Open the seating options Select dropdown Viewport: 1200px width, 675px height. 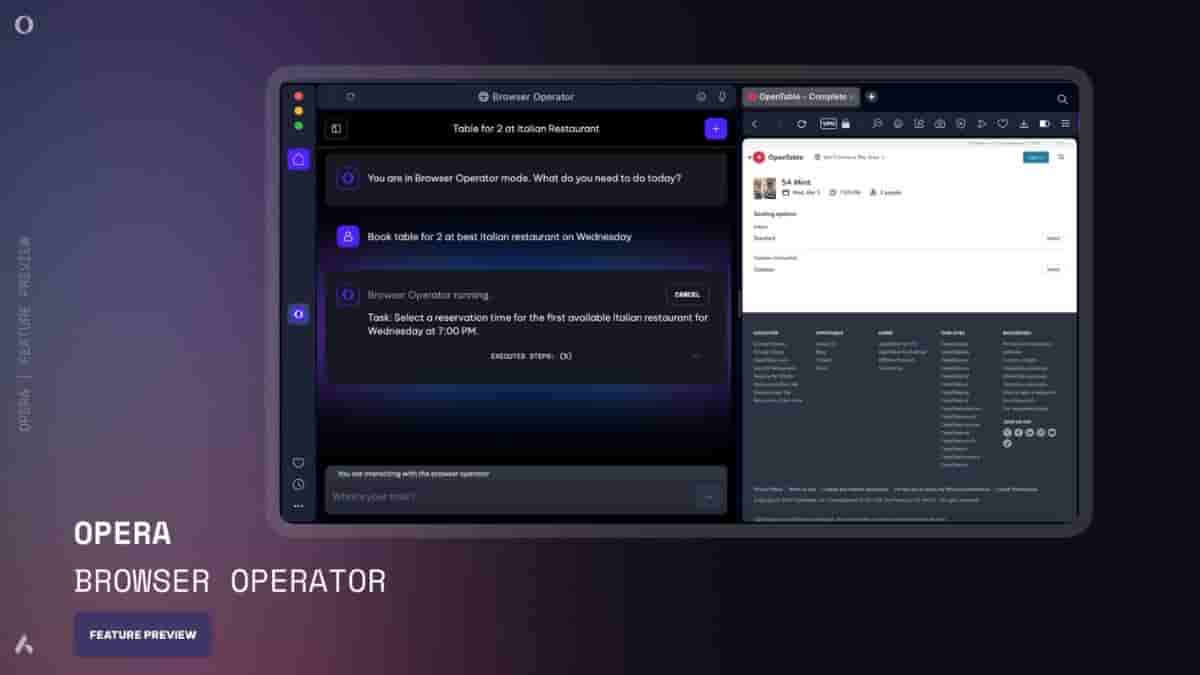1052,239
